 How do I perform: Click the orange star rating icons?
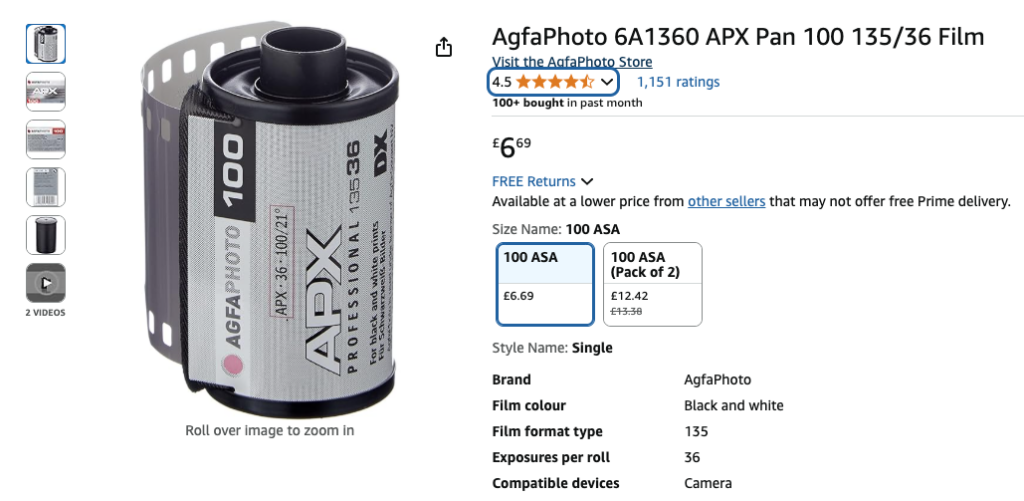[x=555, y=82]
